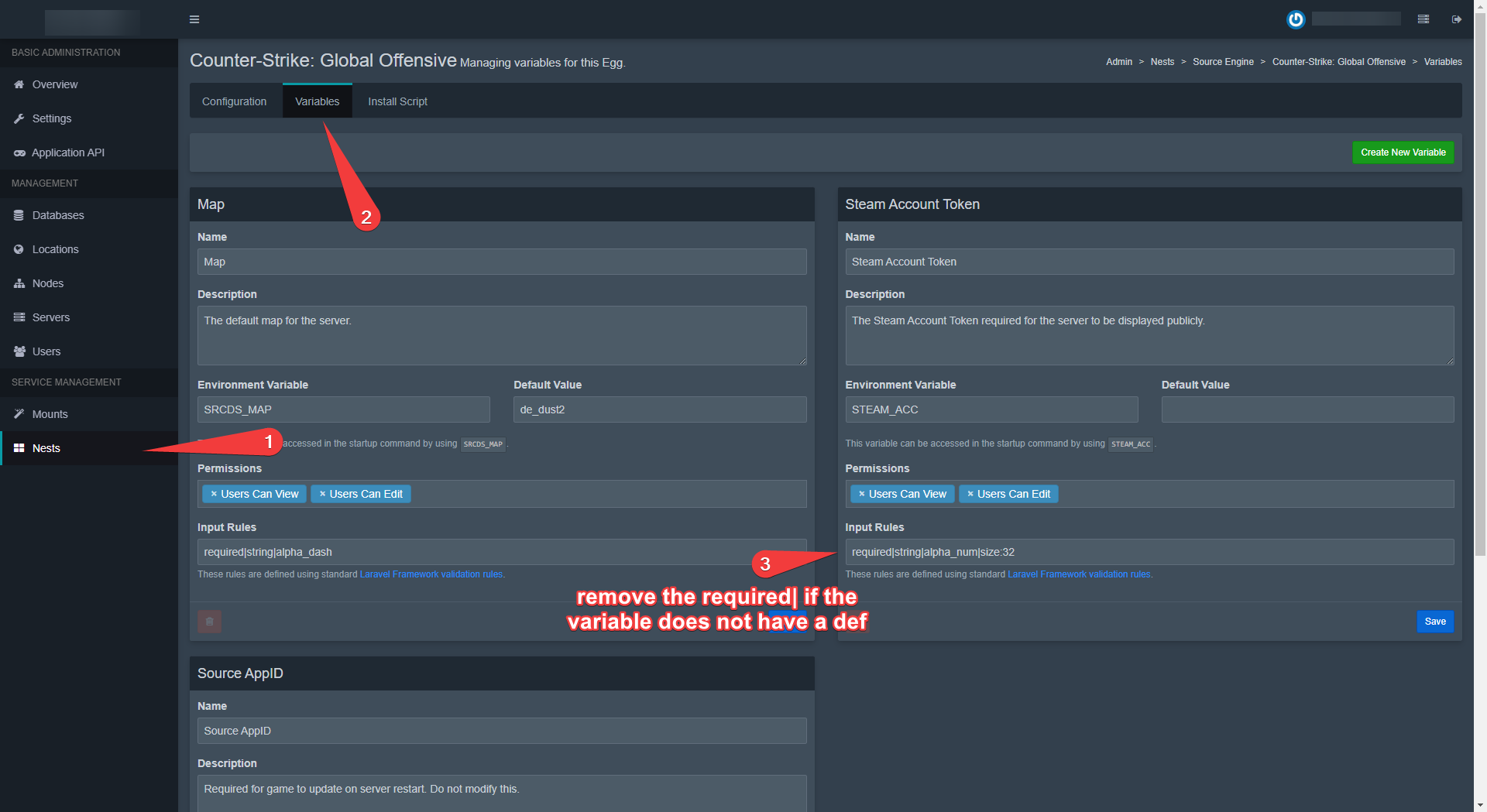1487x812 pixels.
Task: Open the server list icon in header
Action: 1423,19
